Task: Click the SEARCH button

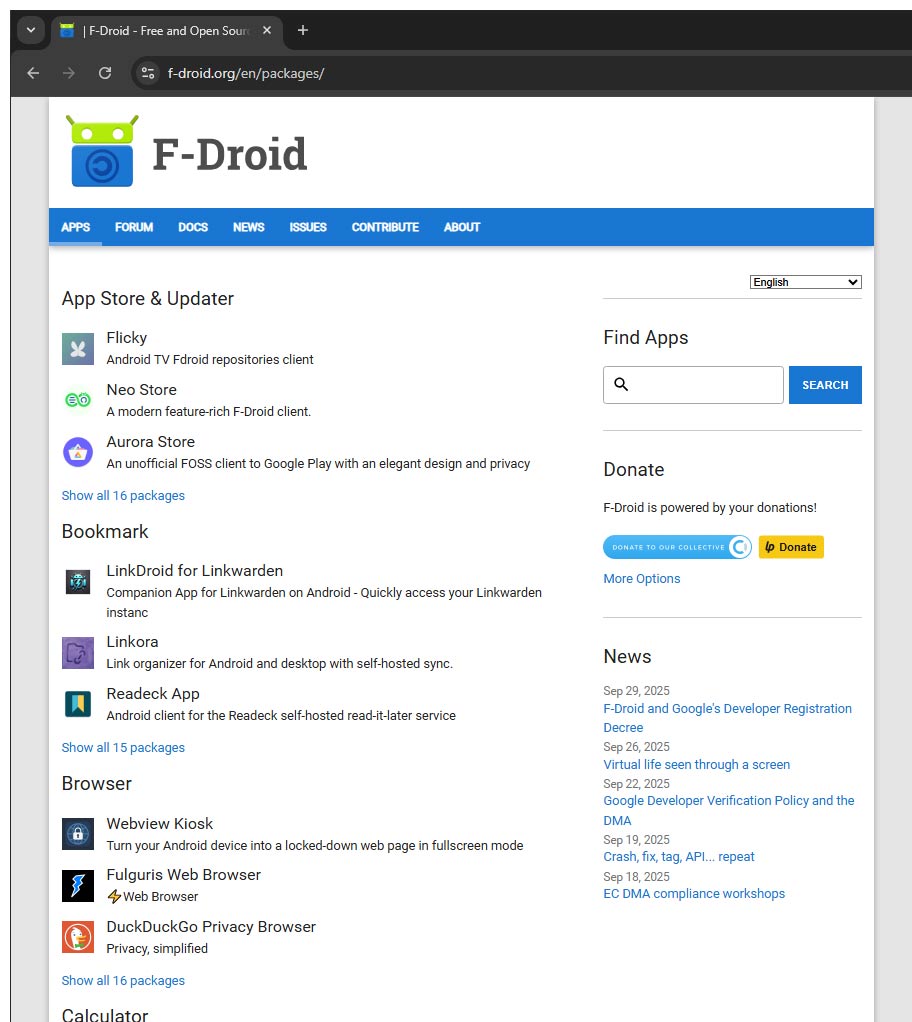Action: click(x=825, y=385)
